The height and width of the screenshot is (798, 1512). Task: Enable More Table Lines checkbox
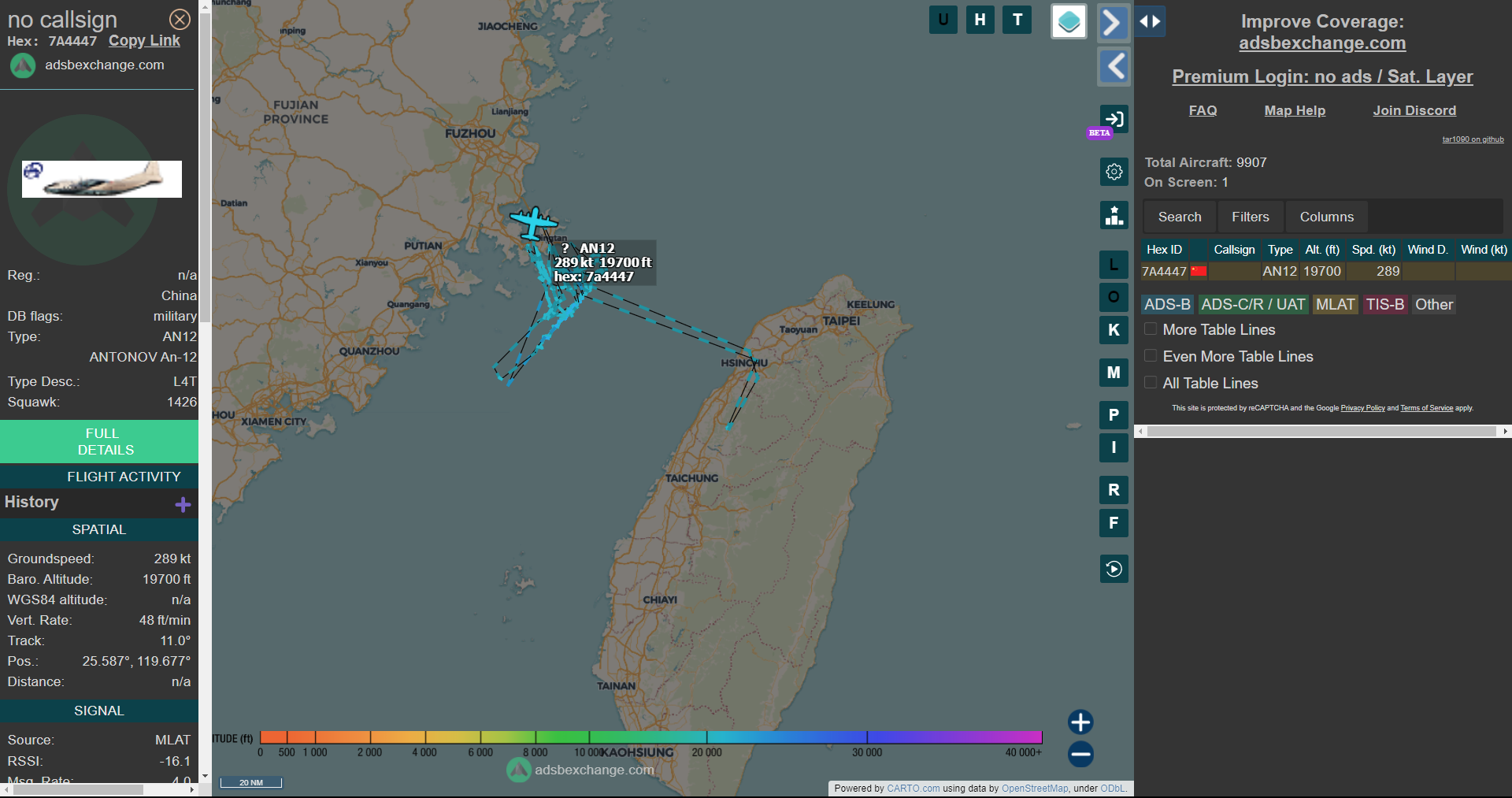tap(1151, 329)
